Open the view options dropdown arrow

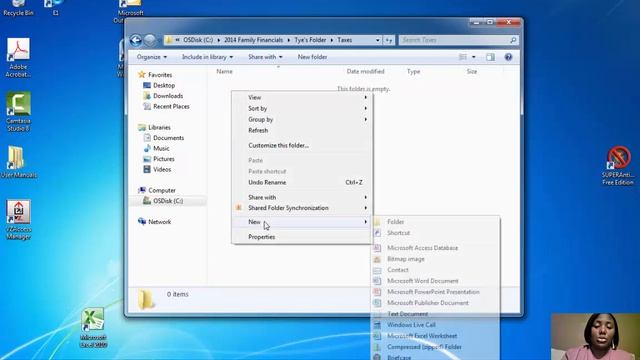click(473, 57)
